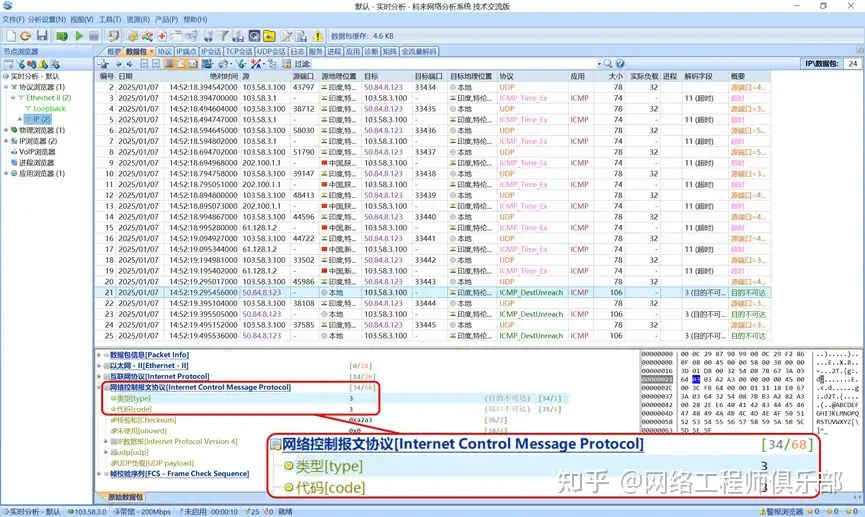Image resolution: width=865 pixels, height=517 pixels.
Task: Open the 工具(T) menu
Action: [x=110, y=19]
